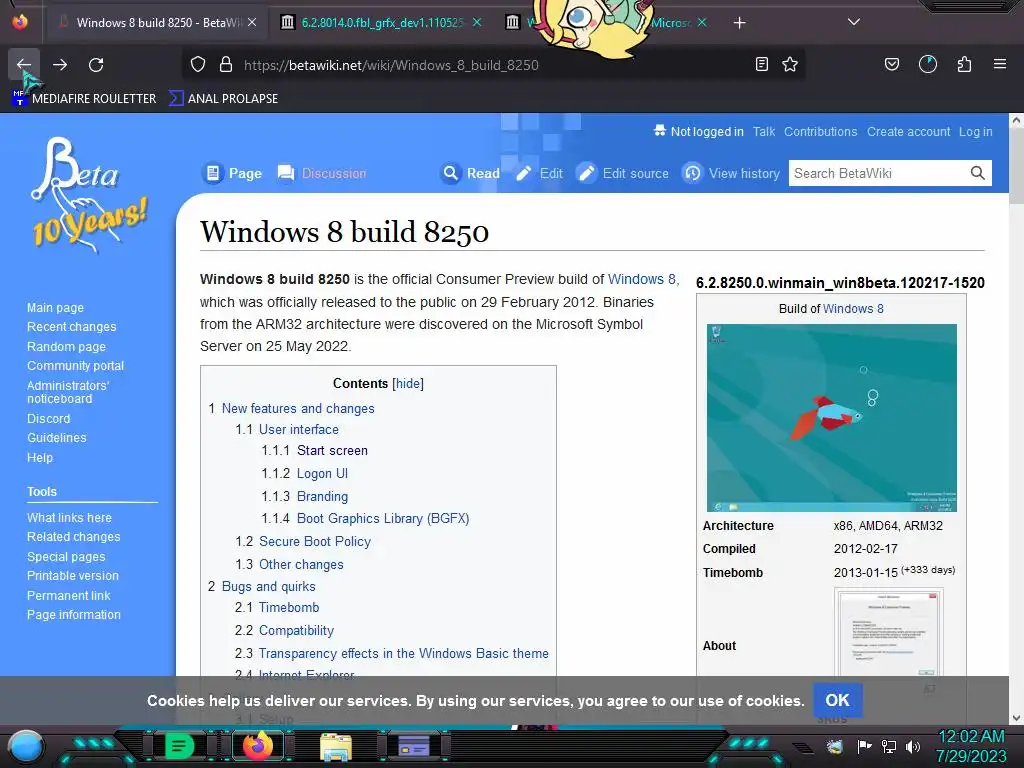Open Printable version
This screenshot has width=1024, height=768.
tap(73, 575)
